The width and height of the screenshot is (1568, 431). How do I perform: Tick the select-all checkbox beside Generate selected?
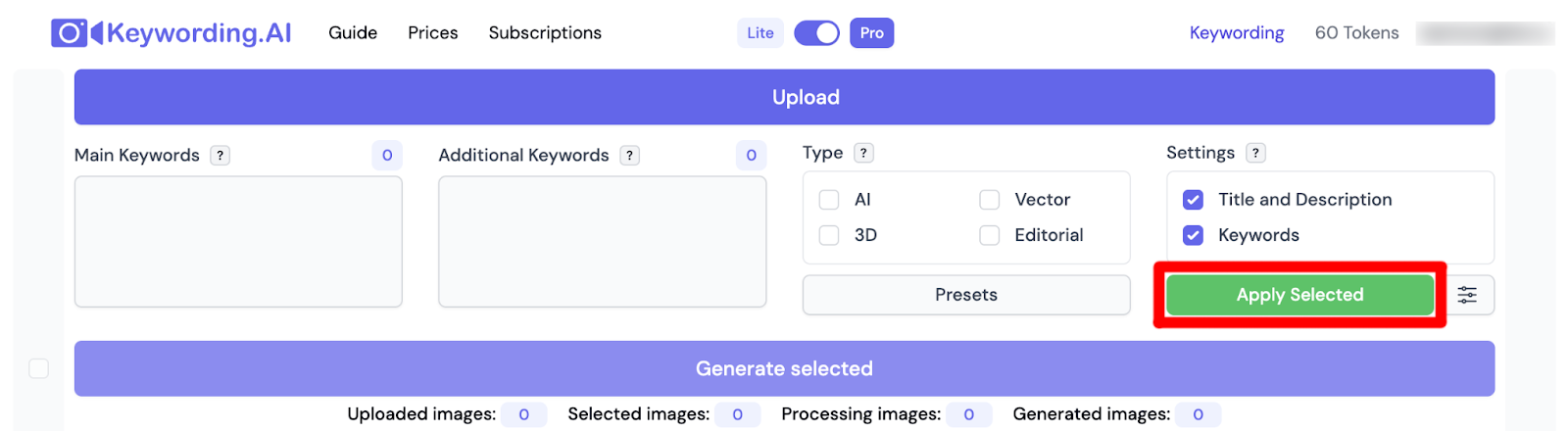click(x=39, y=368)
